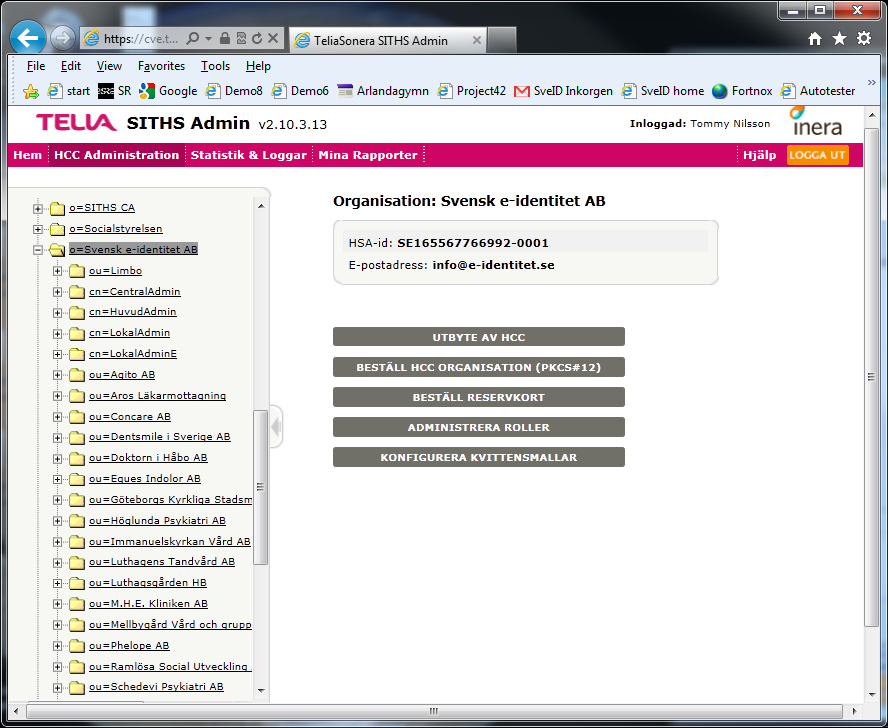The height and width of the screenshot is (728, 888).
Task: Click the page horizontal scrollbar thumb
Action: 434,710
